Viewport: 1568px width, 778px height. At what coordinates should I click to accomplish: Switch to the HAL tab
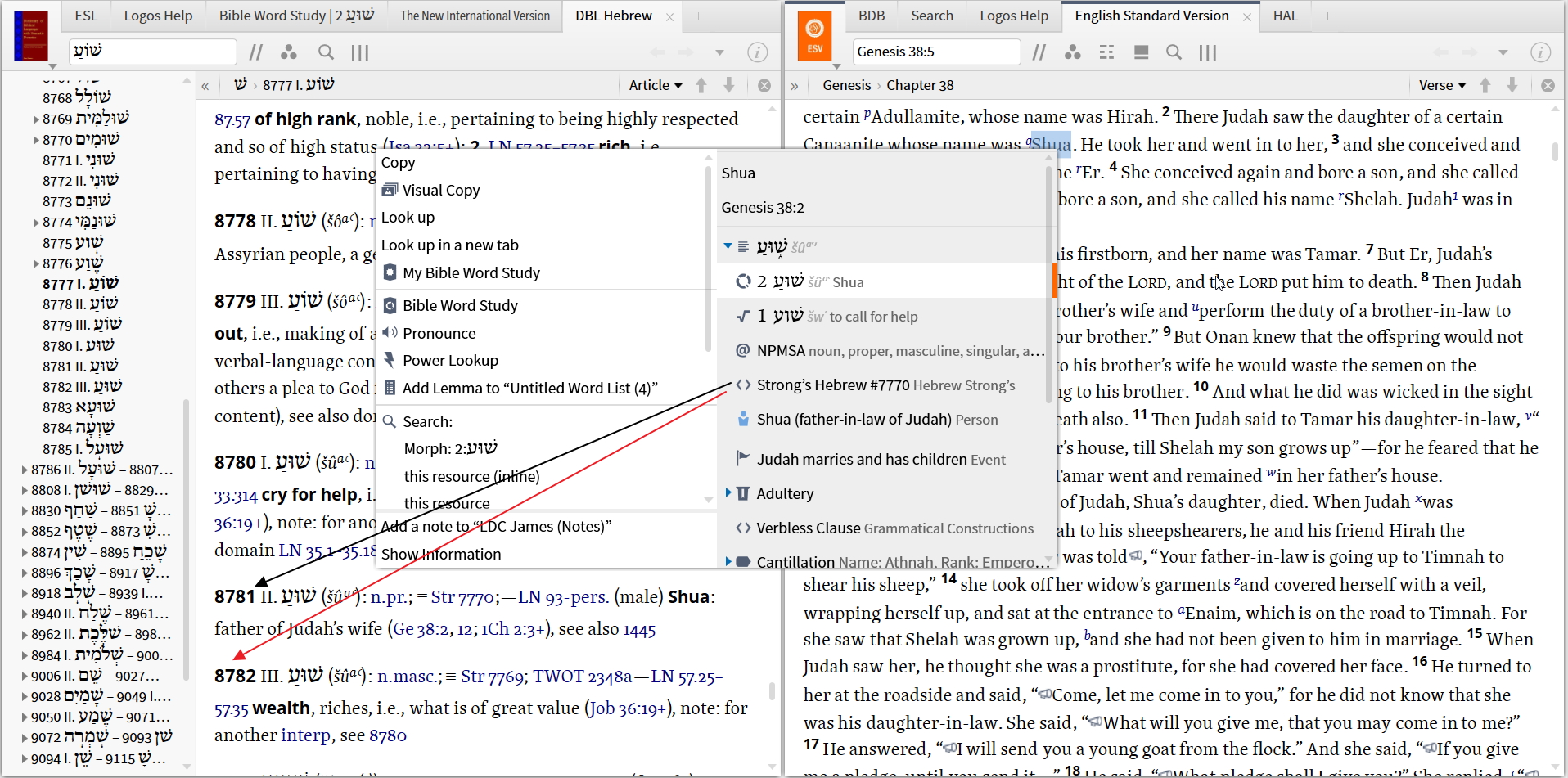[1286, 16]
